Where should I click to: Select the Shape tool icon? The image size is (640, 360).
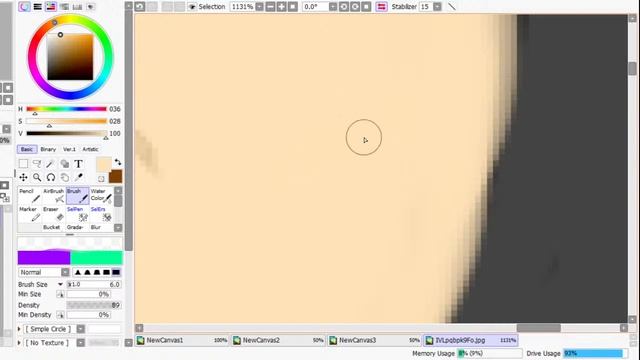64,164
